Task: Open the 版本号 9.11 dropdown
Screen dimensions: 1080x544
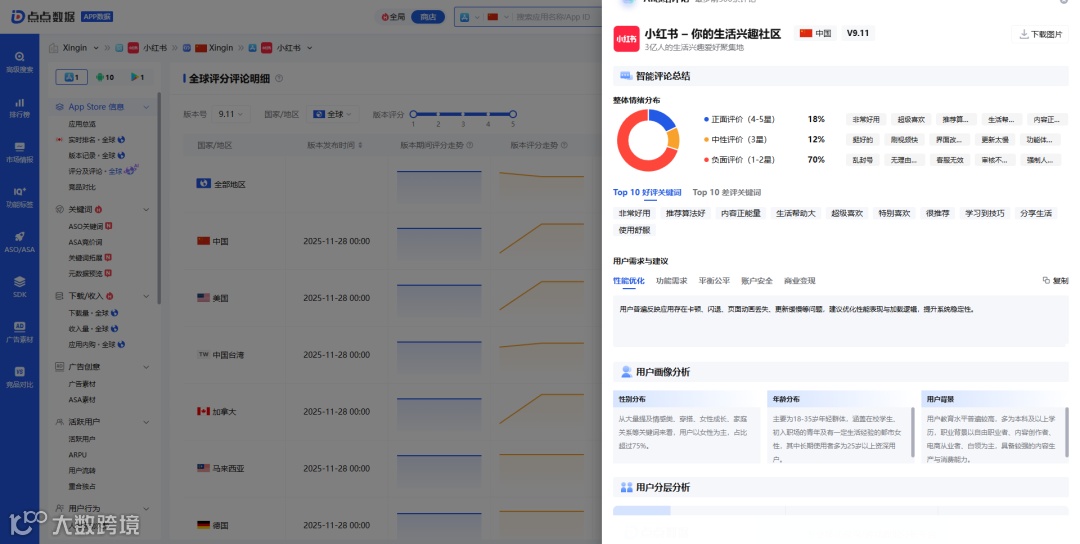Action: (x=231, y=114)
